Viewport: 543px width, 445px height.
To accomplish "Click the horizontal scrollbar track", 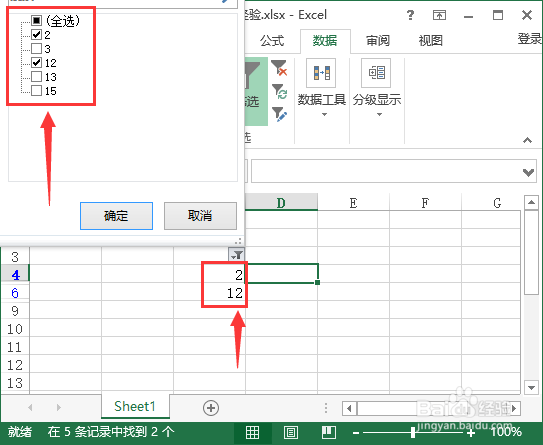I will [432, 408].
